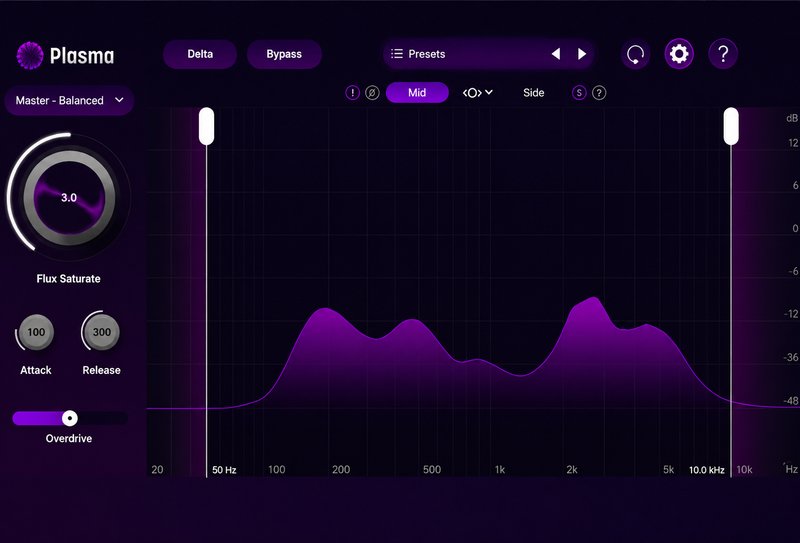Go to the next preset arrow
Image resolution: width=800 pixels, height=543 pixels.
(582, 54)
